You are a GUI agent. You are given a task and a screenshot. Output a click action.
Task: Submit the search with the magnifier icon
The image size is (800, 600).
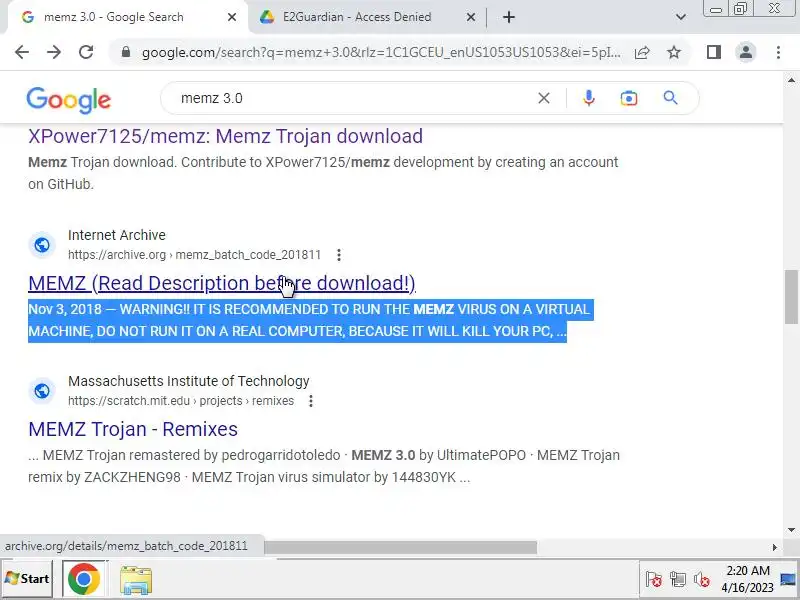(670, 98)
